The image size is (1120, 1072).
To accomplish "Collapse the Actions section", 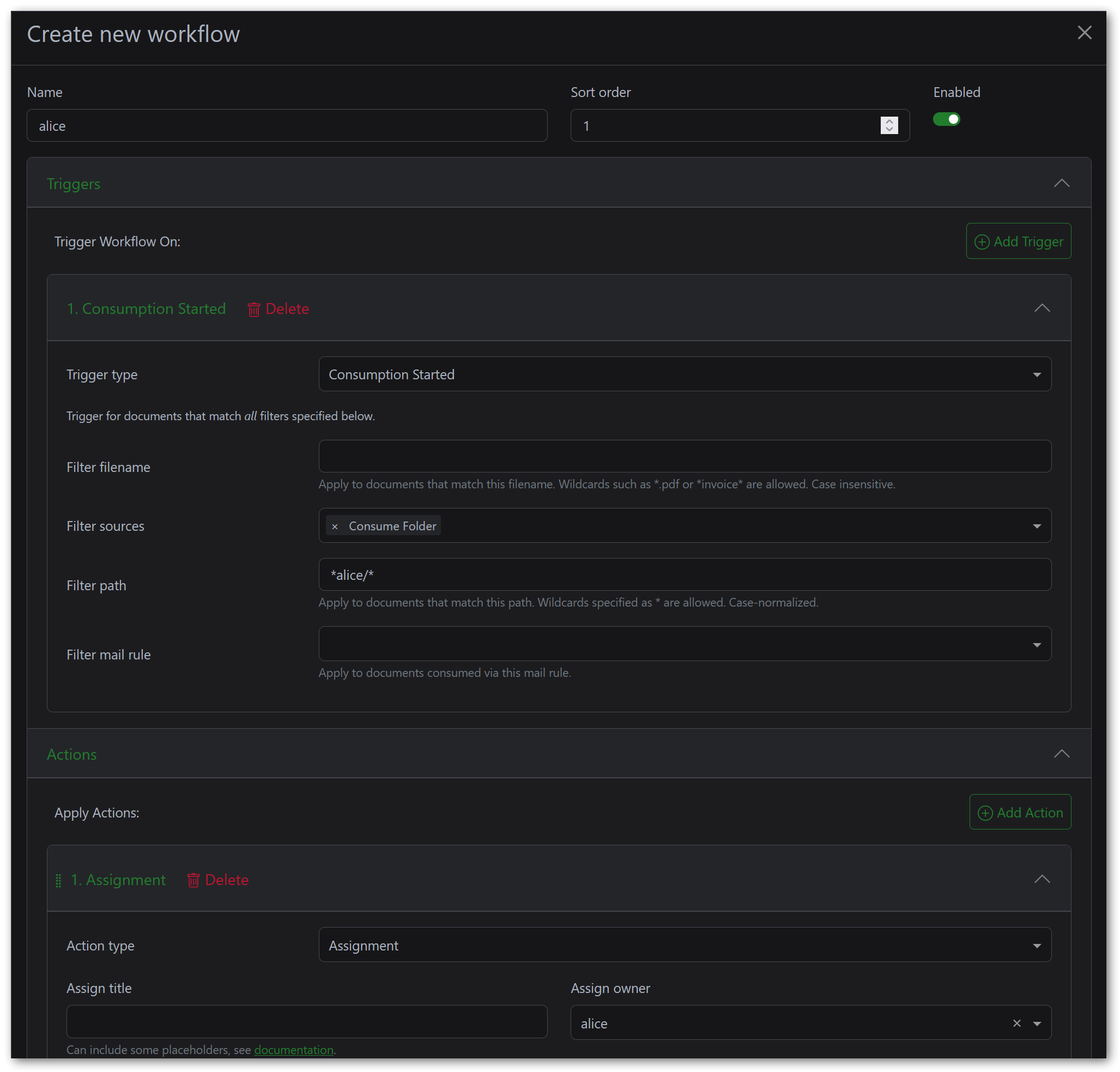I will 1061,753.
